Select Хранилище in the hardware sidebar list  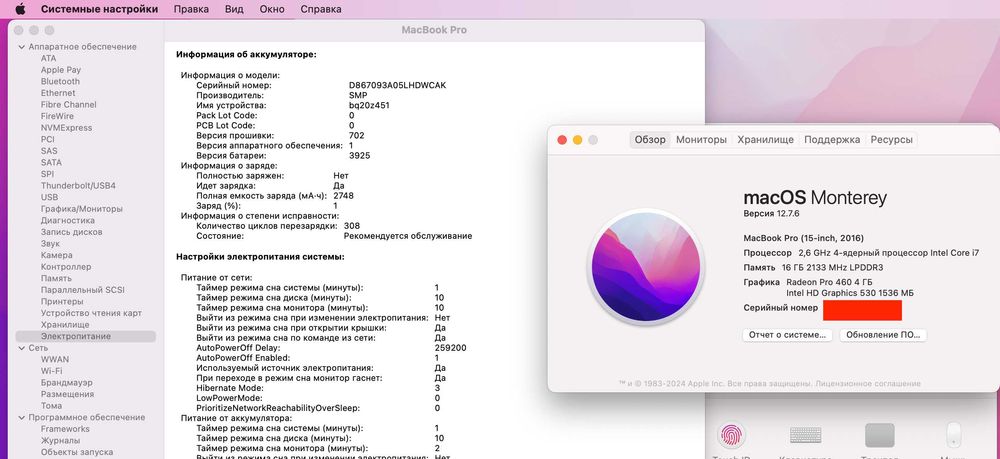click(65, 324)
